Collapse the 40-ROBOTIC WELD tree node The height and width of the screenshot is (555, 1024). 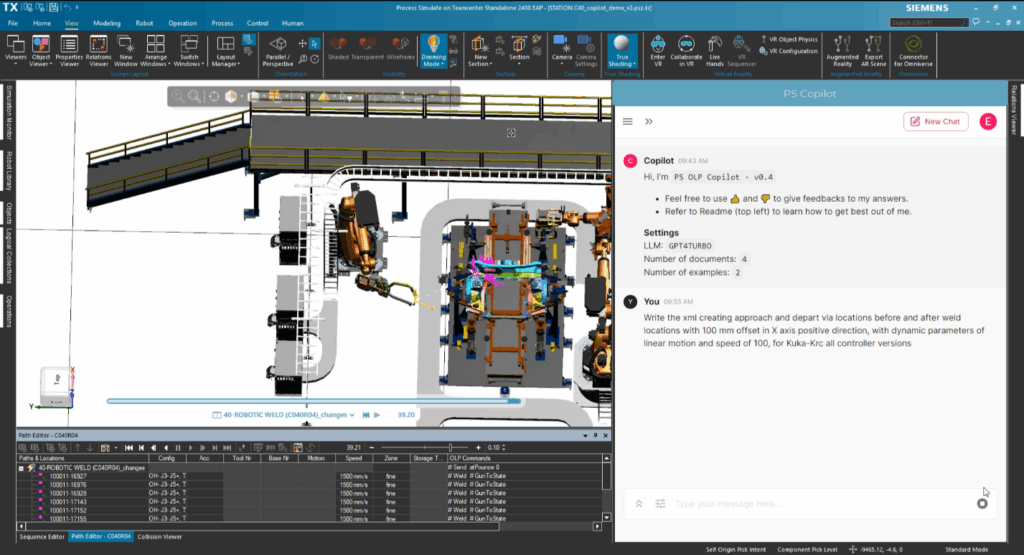point(21,468)
